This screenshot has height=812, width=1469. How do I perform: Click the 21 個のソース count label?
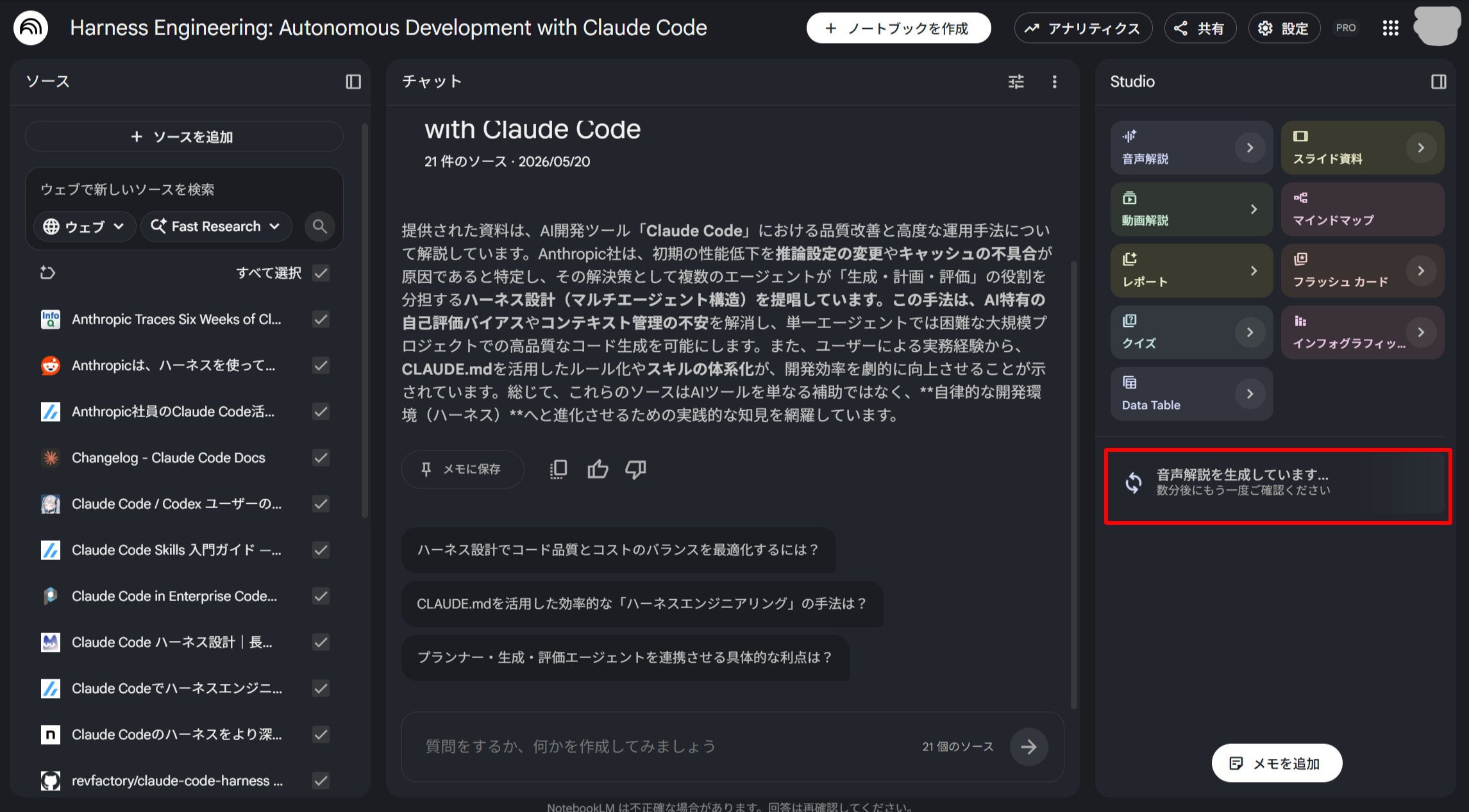pos(957,747)
